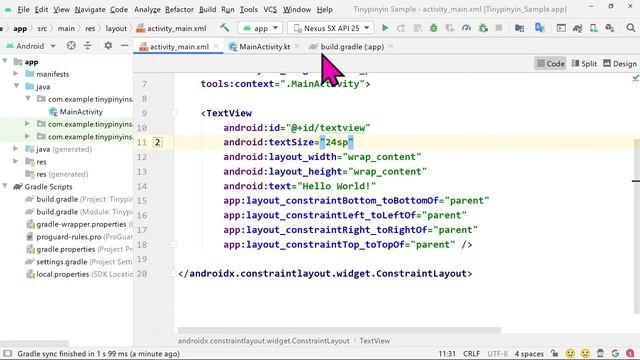Click ConstraintLayout in the editor breadcrumb

coord(263,340)
